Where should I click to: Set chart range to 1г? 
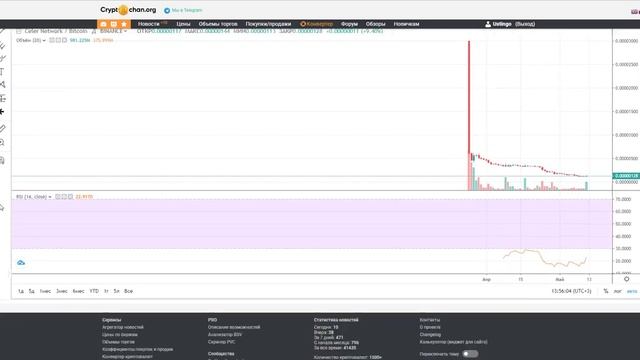tap(106, 291)
